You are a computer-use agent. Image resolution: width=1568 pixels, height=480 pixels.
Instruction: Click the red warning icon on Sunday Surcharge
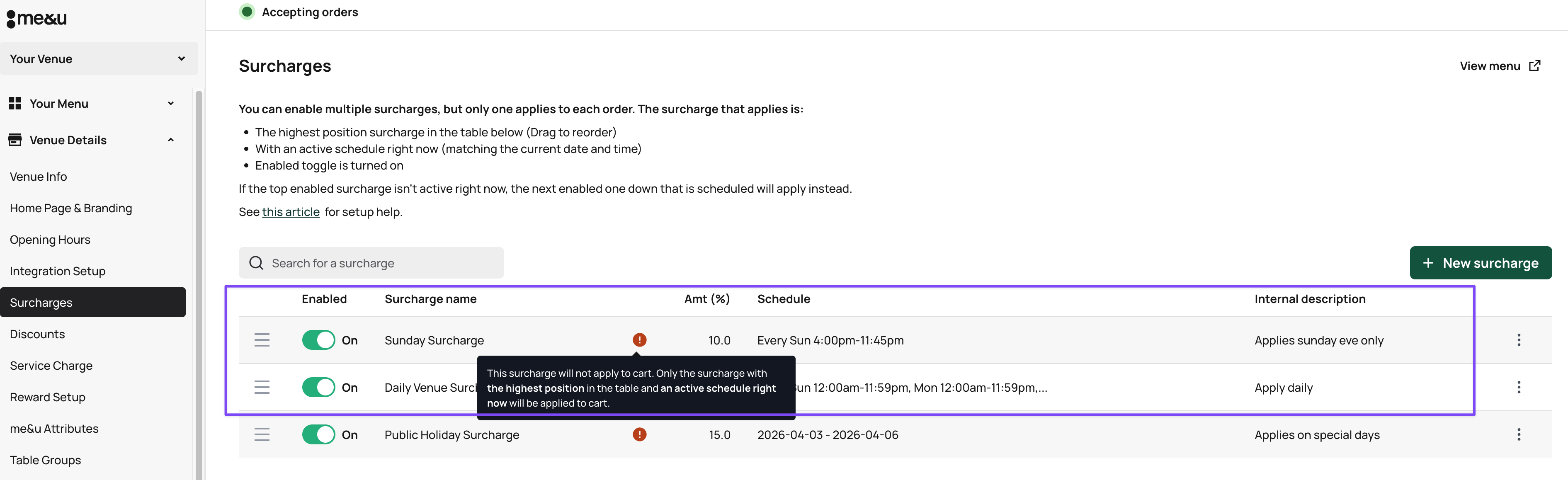tap(639, 340)
